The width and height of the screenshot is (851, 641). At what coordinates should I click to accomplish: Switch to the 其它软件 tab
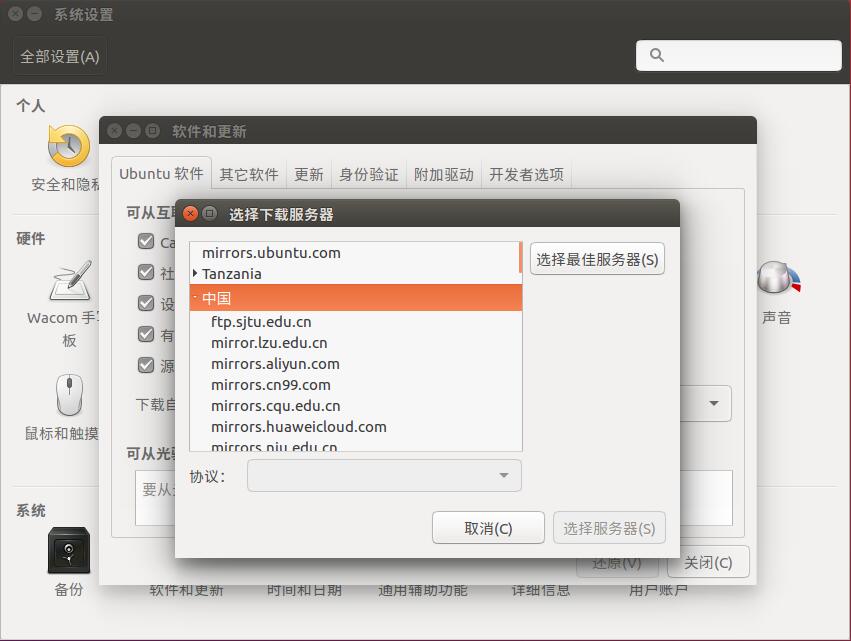[x=249, y=174]
